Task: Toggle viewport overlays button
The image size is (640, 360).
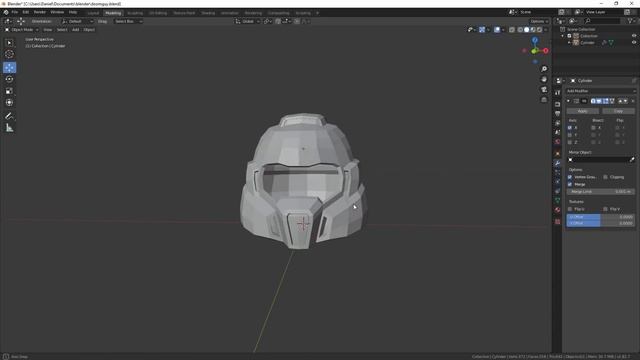Action: click(497, 30)
